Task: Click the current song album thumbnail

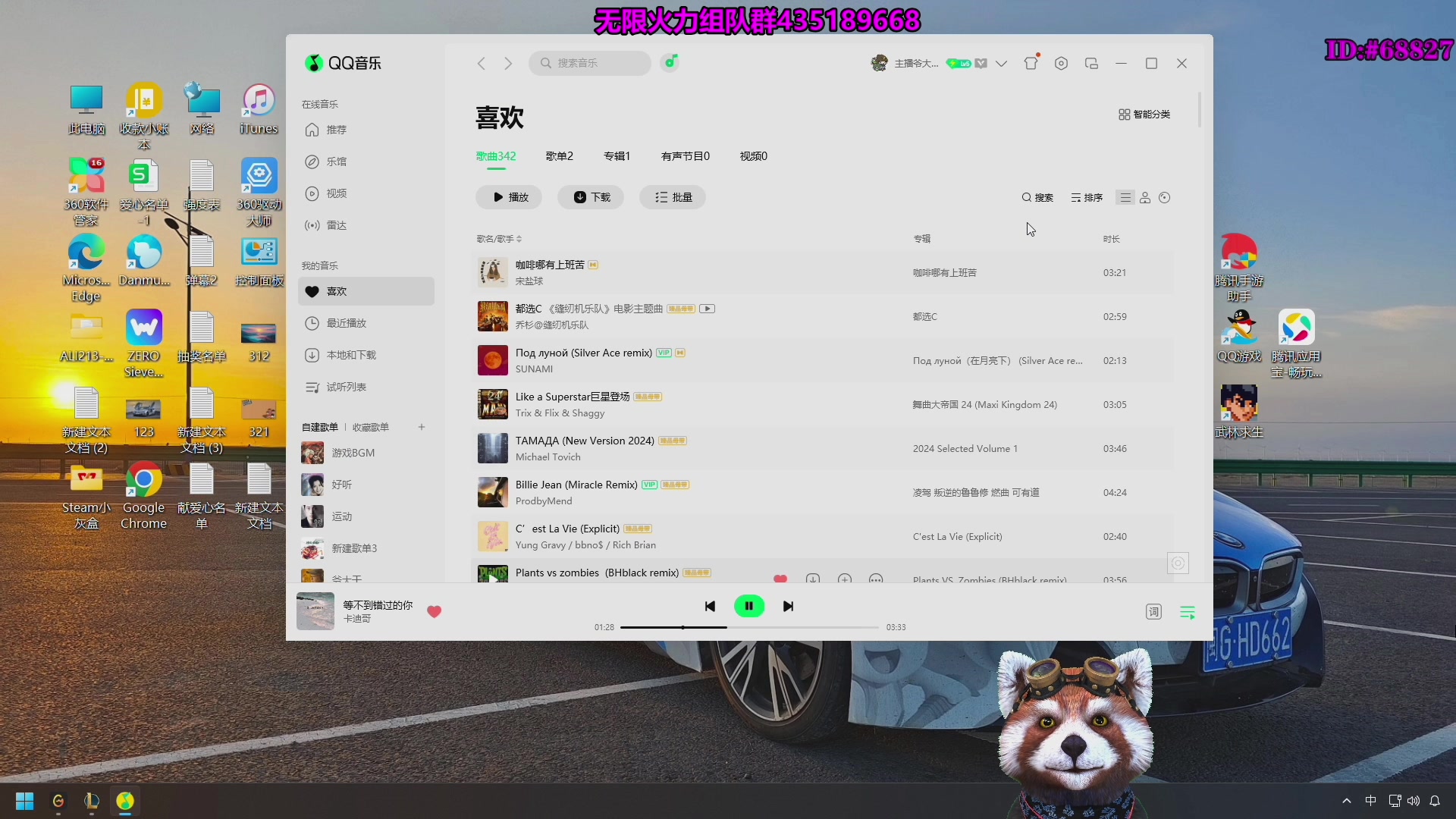Action: pyautogui.click(x=315, y=611)
